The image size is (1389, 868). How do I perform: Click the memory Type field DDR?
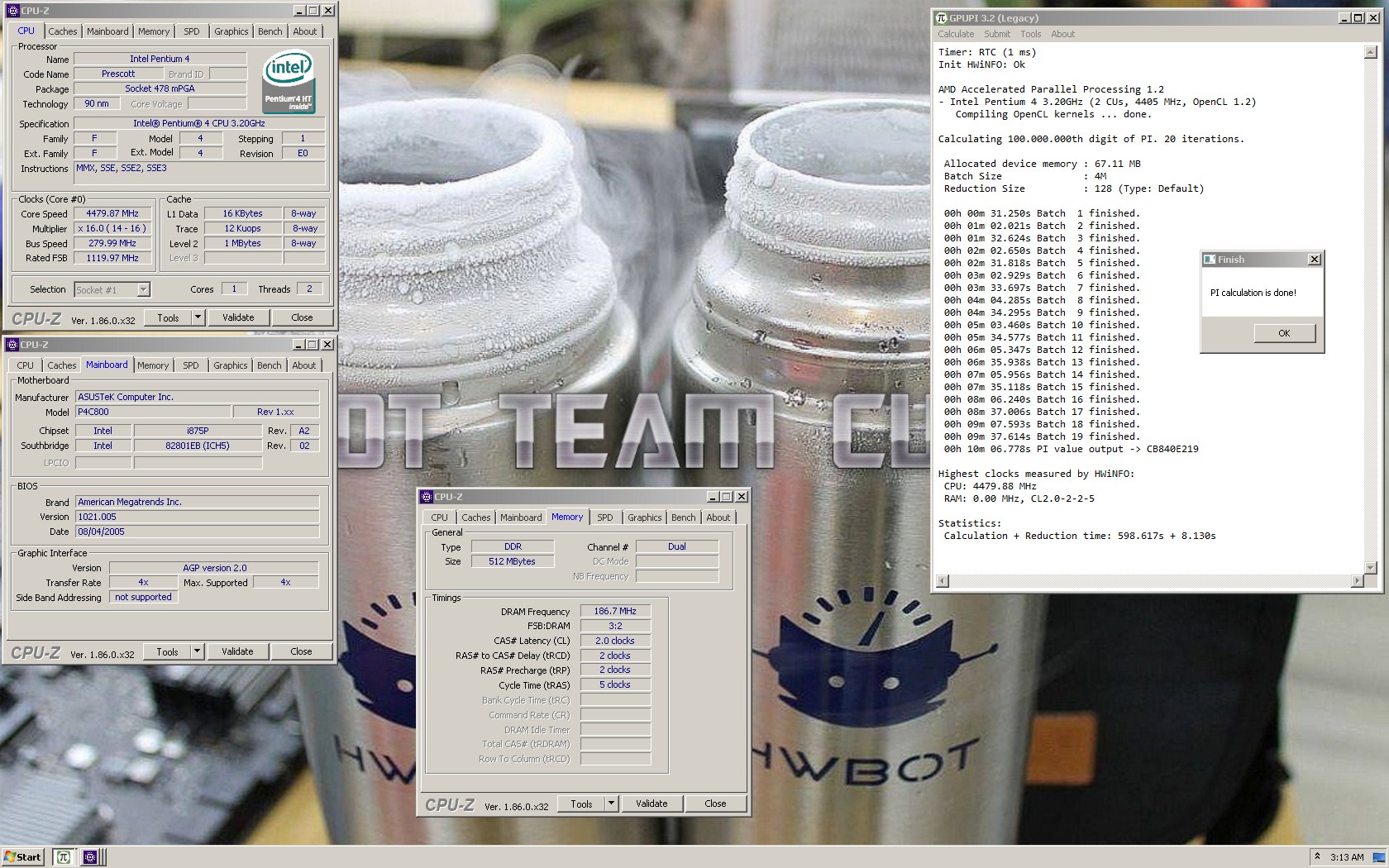pyautogui.click(x=513, y=546)
